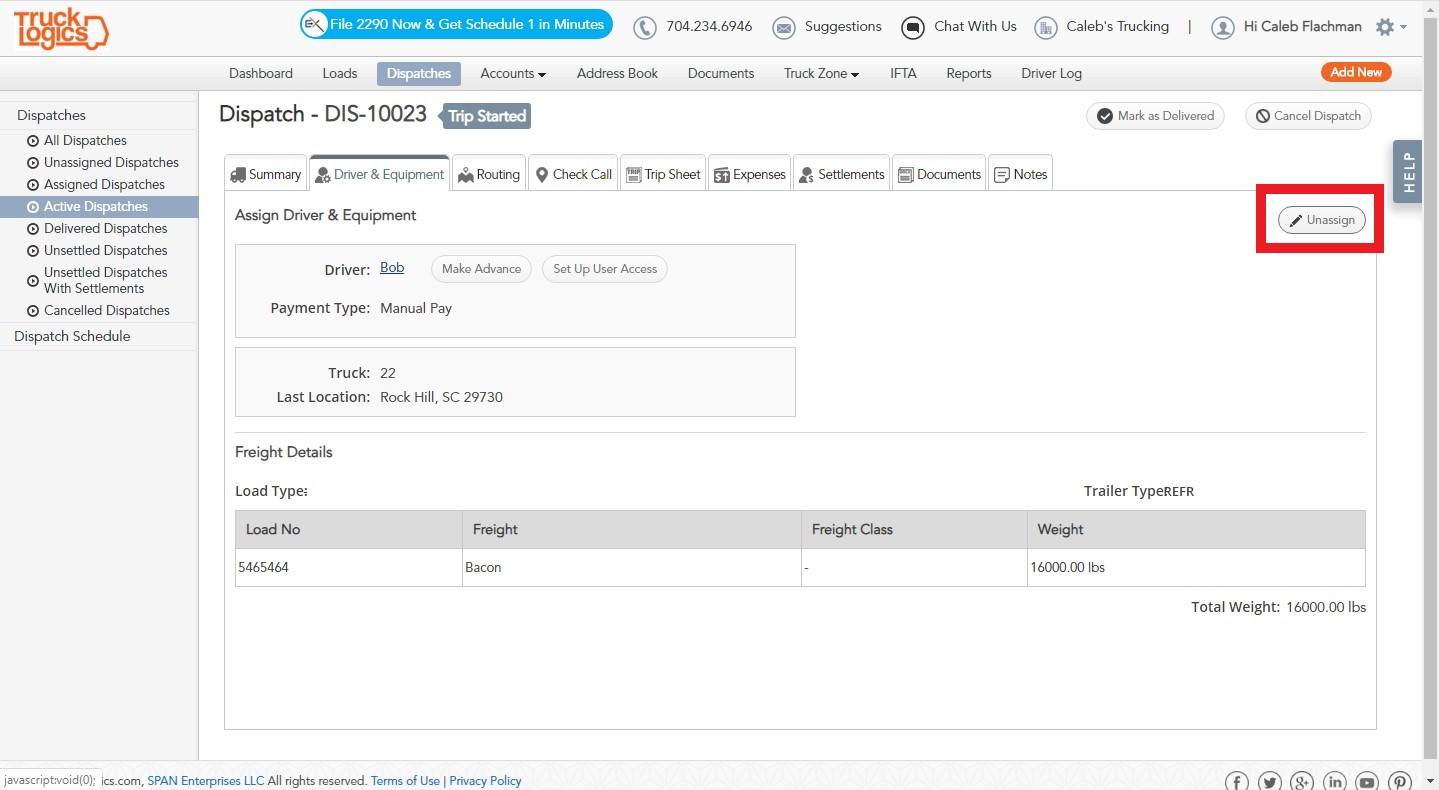1439x790 pixels.
Task: Open the SPAN Enterprises LLC link
Action: point(206,781)
